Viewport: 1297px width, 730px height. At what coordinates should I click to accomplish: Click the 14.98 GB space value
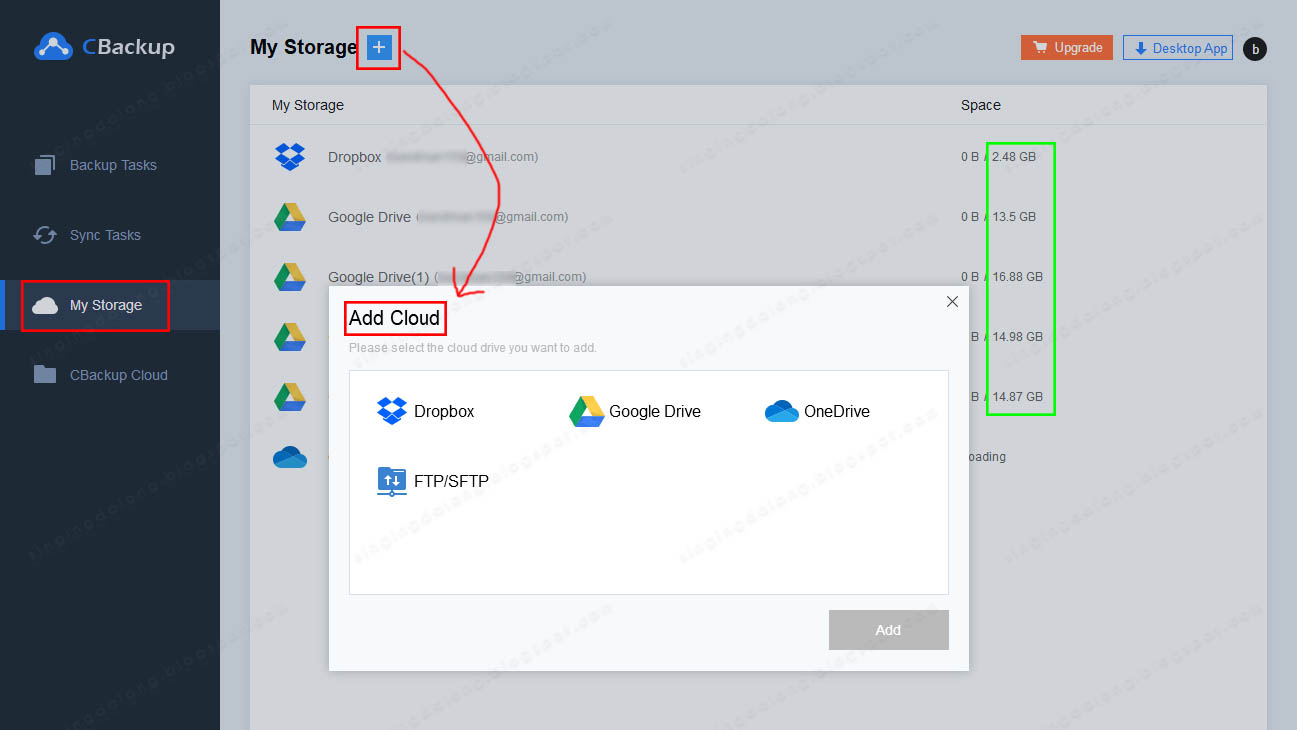coord(1018,337)
